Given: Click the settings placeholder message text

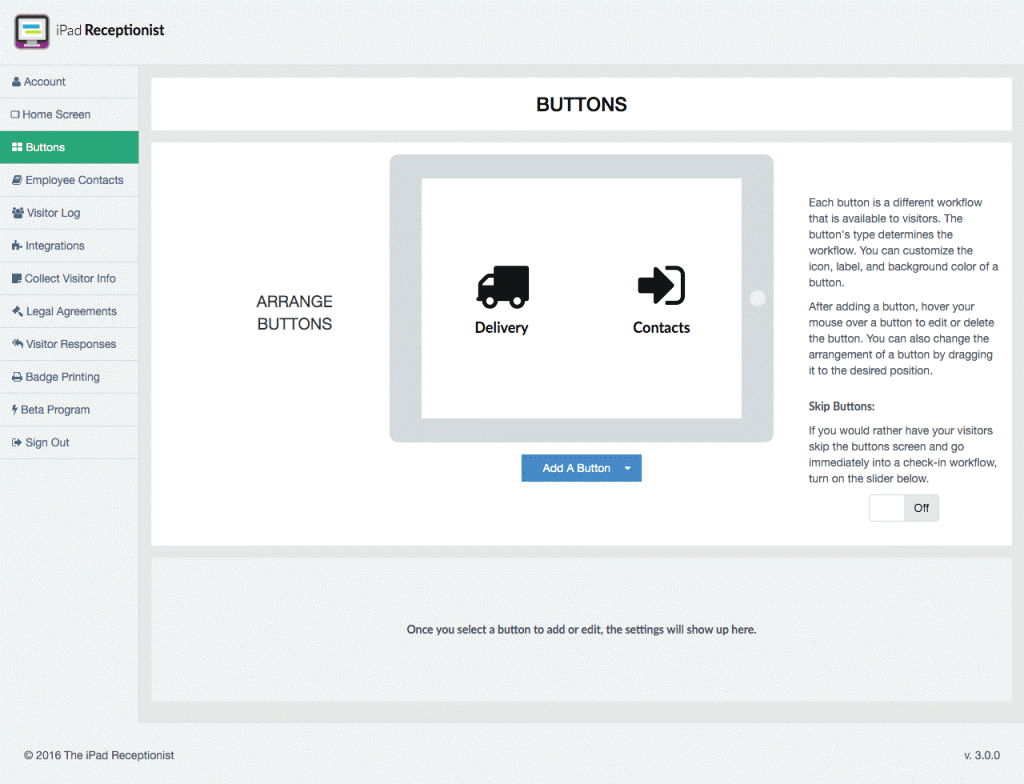Looking at the screenshot, I should pos(581,630).
